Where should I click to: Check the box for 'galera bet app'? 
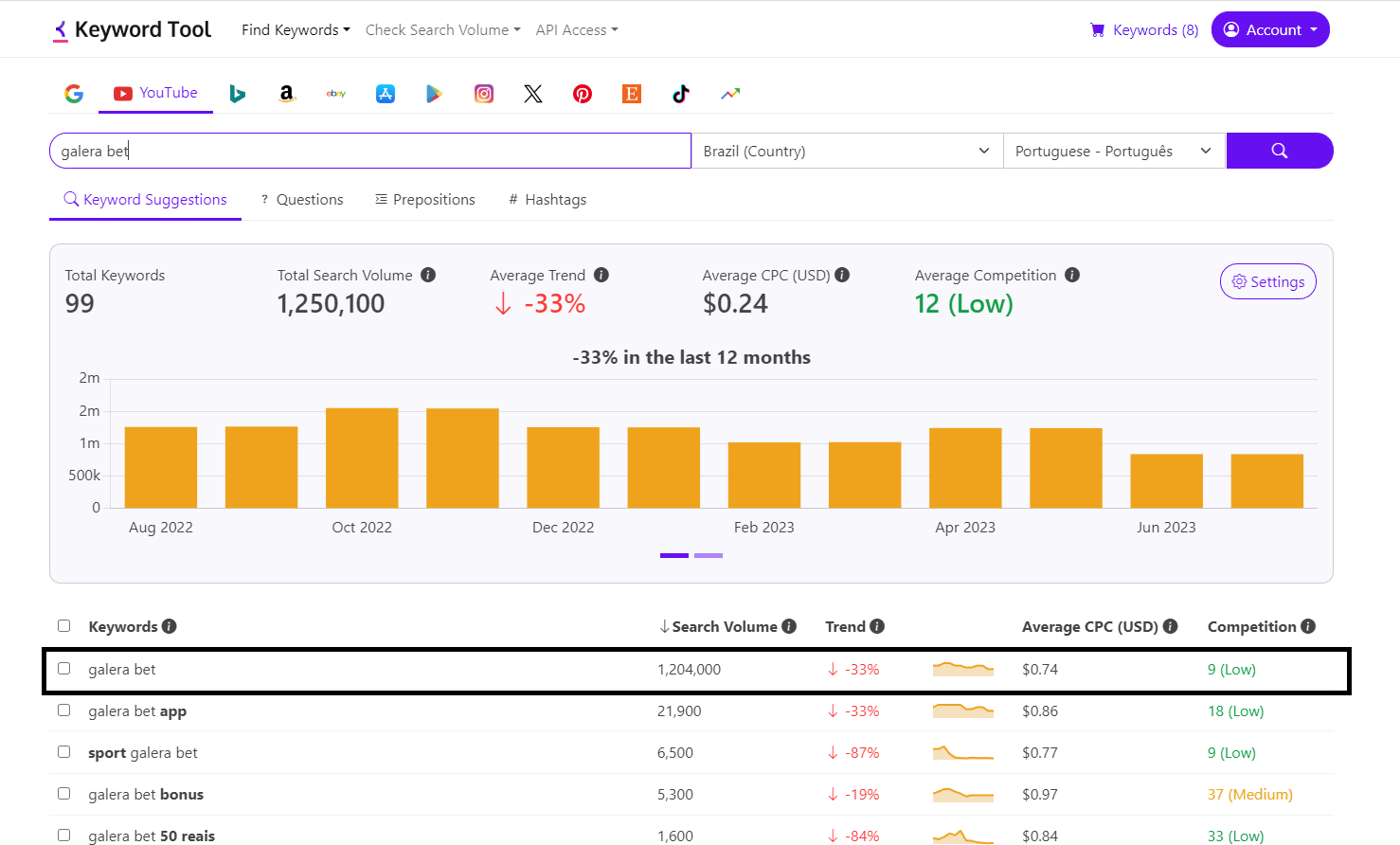point(64,710)
